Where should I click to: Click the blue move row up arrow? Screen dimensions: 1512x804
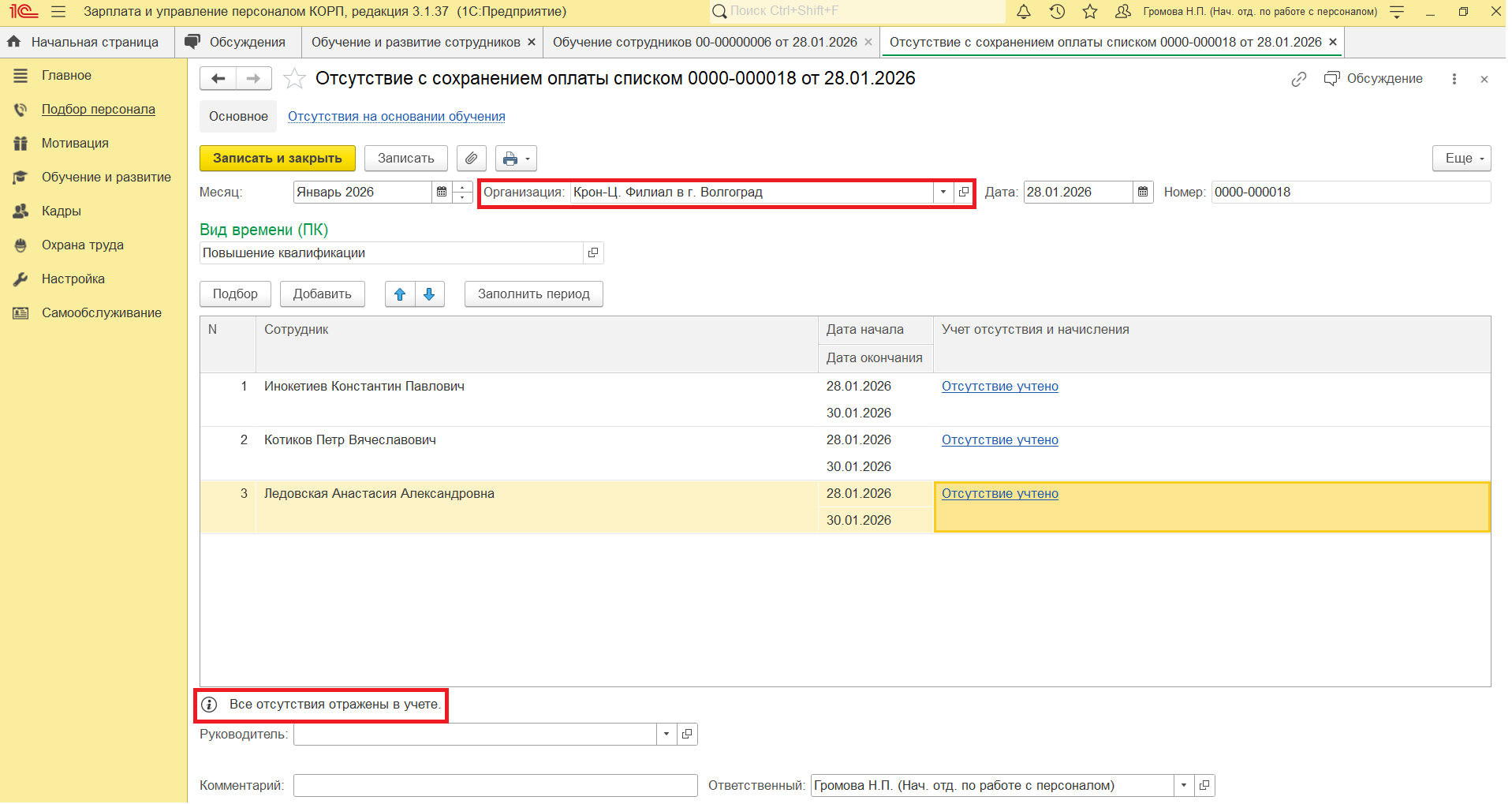[400, 294]
